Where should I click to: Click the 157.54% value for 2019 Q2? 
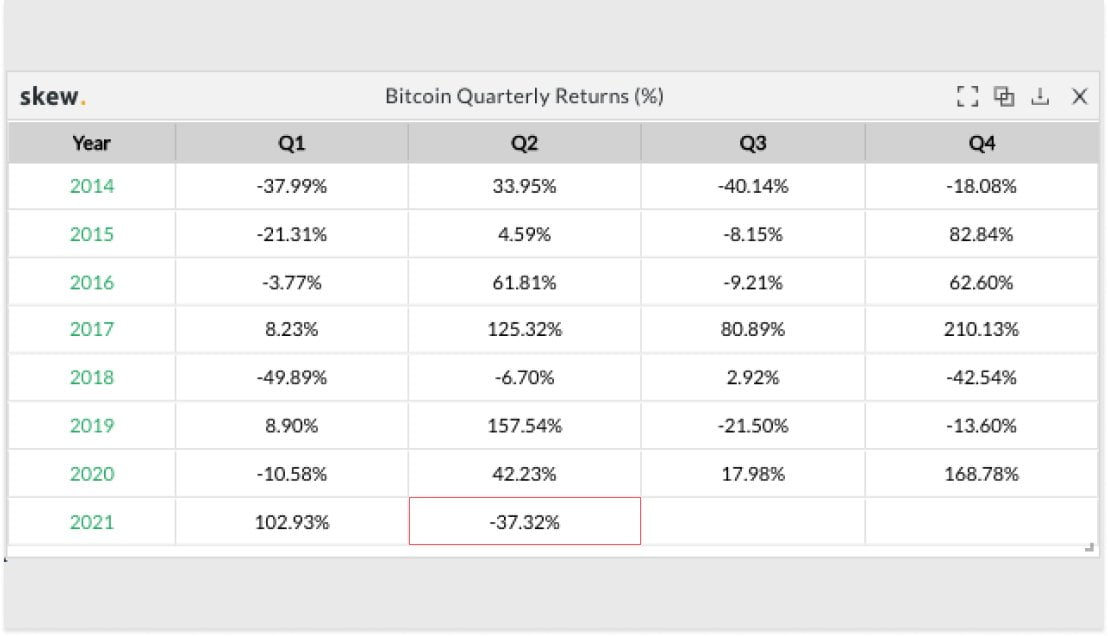[x=524, y=425]
